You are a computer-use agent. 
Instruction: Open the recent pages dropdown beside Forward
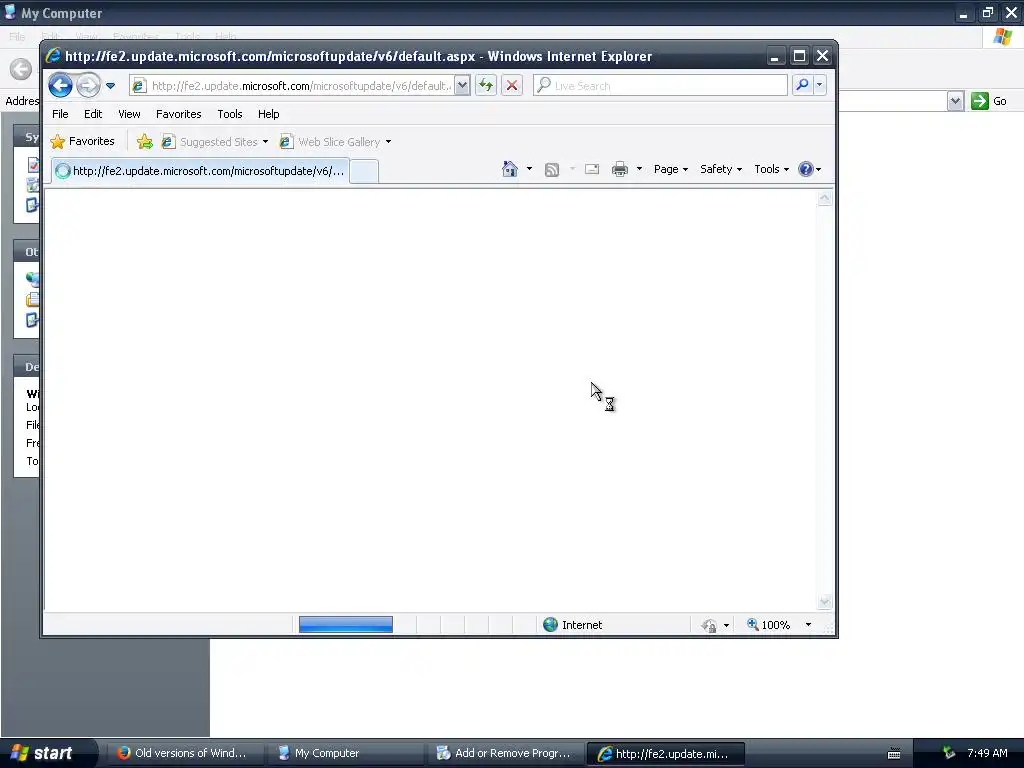pos(110,86)
